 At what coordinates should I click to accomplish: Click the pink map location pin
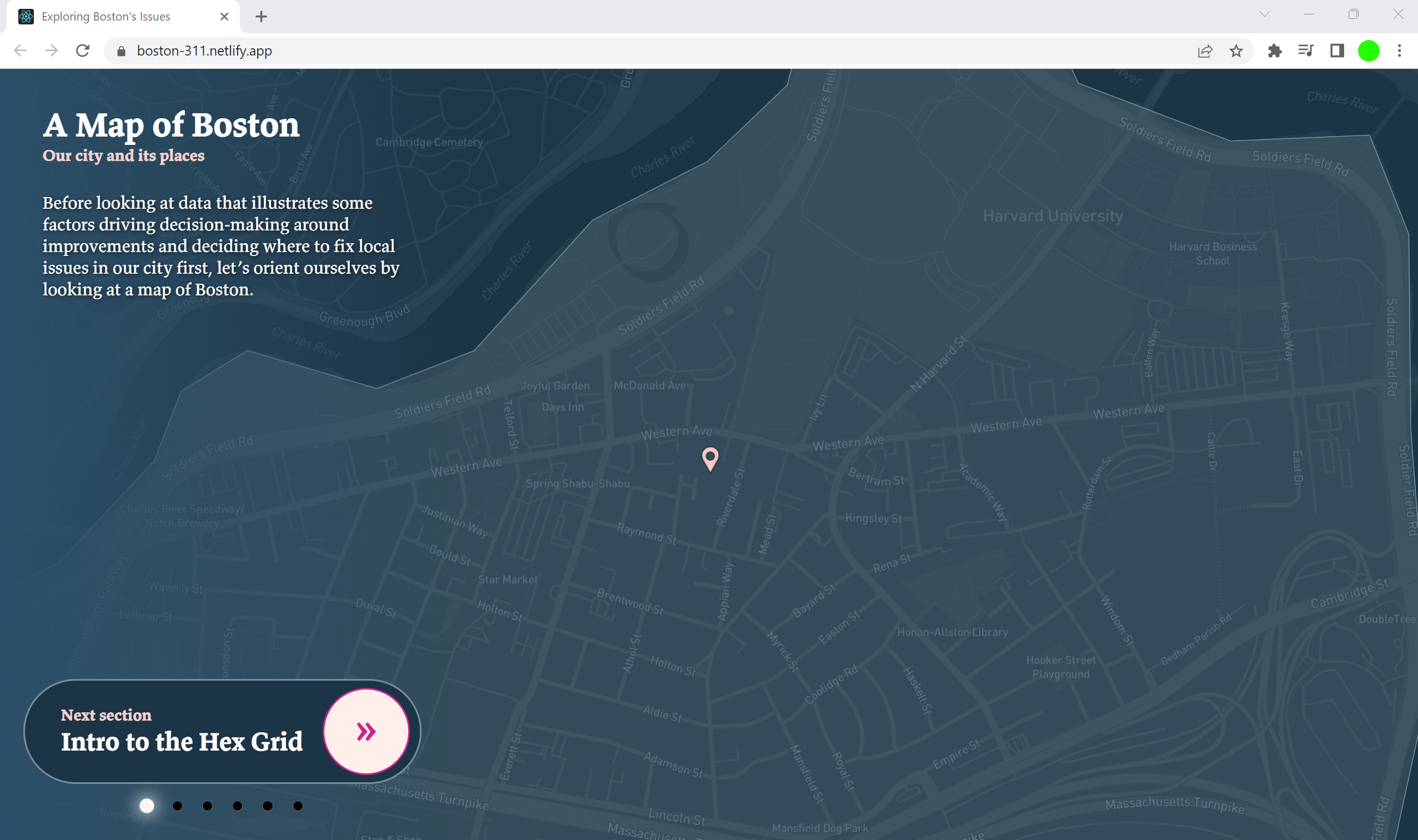(x=710, y=457)
